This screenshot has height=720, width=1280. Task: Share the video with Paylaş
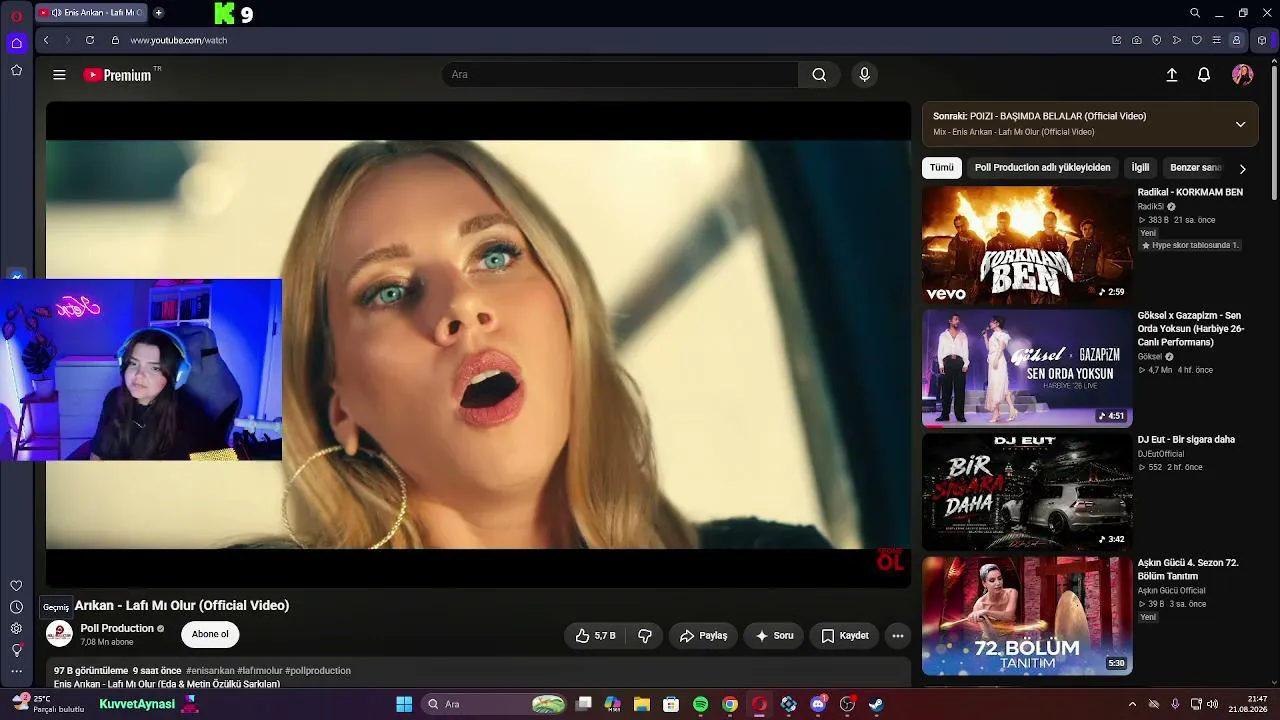[703, 636]
